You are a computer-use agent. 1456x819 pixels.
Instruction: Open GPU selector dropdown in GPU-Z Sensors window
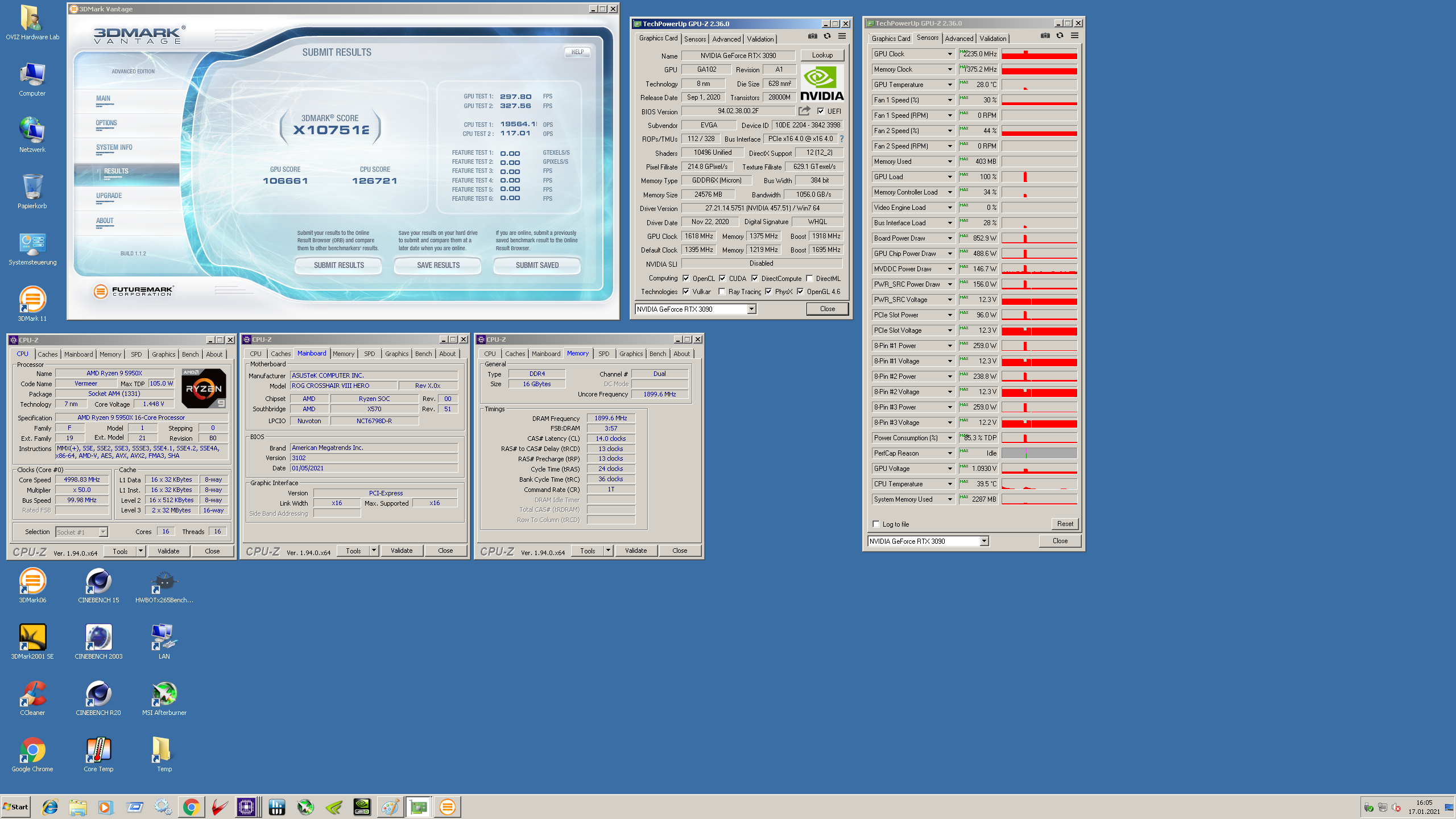(x=984, y=541)
